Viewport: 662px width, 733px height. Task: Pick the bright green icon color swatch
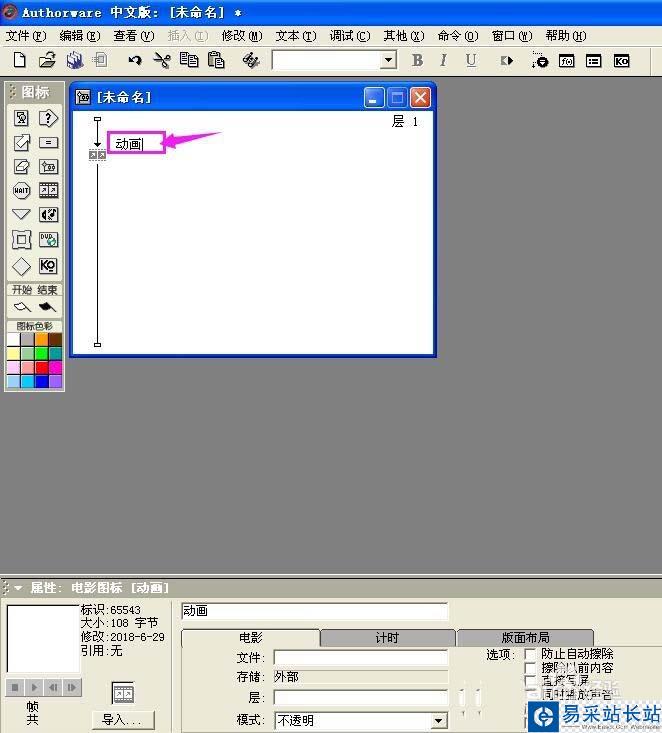coord(41,353)
